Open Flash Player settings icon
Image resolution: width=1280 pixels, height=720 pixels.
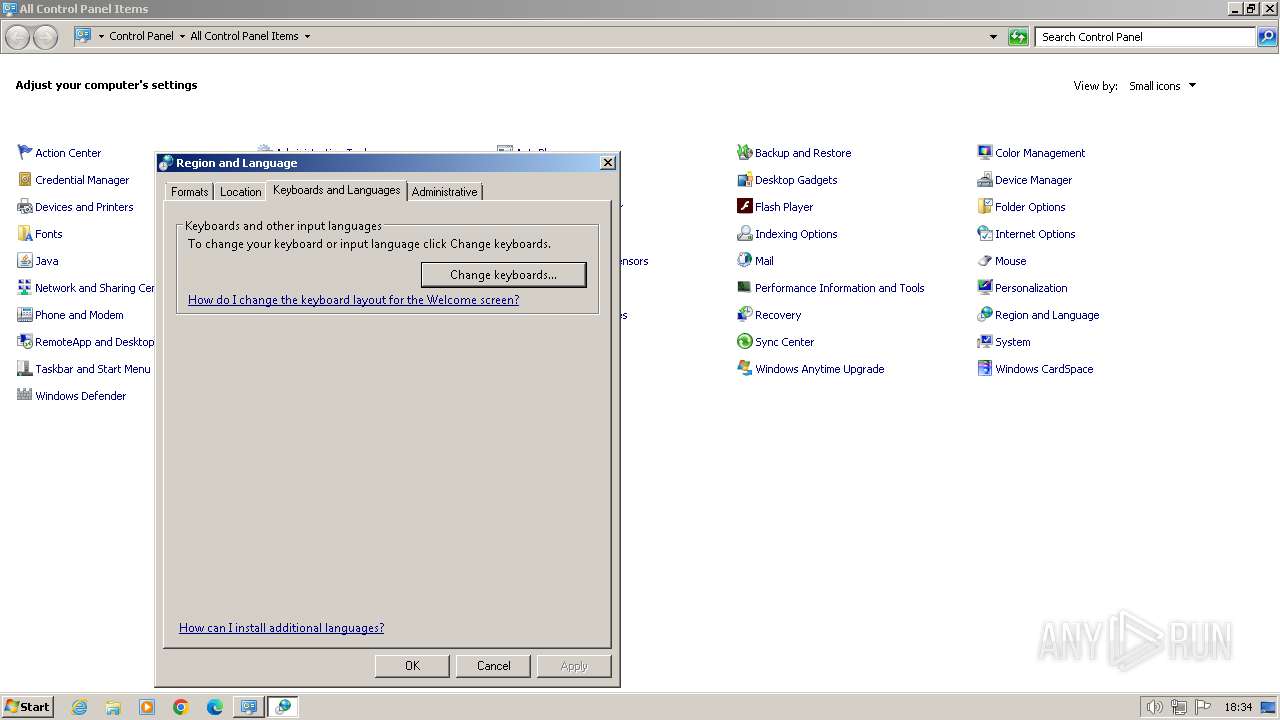point(744,207)
